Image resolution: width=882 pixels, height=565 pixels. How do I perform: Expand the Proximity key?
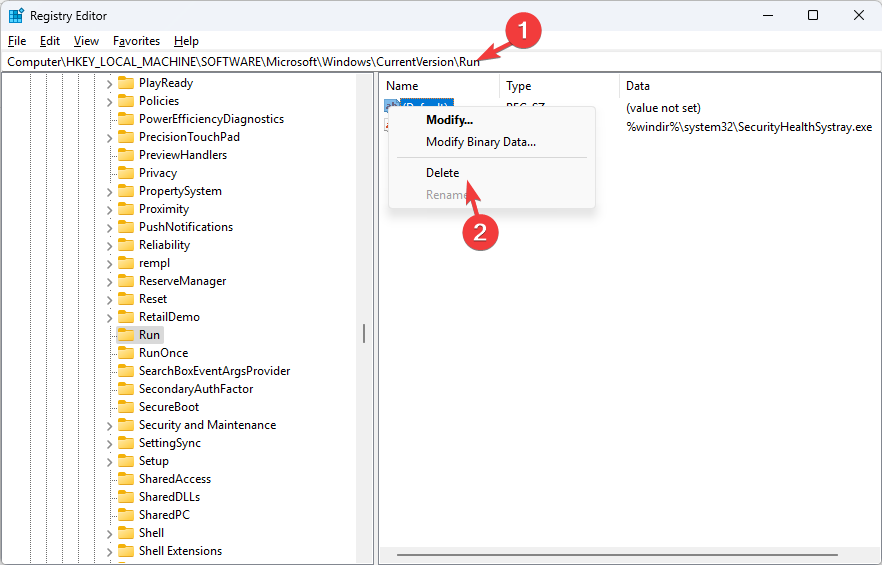pyautogui.click(x=109, y=210)
